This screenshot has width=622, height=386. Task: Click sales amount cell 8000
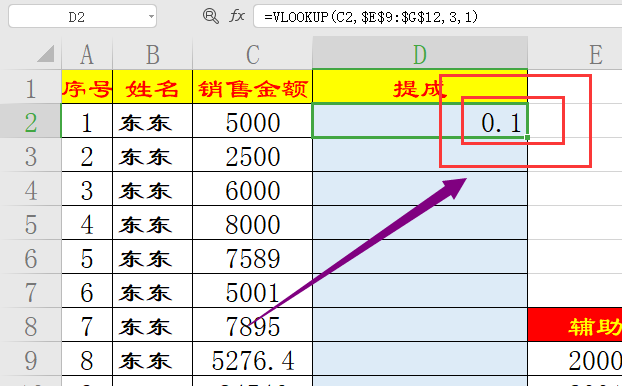pos(253,223)
